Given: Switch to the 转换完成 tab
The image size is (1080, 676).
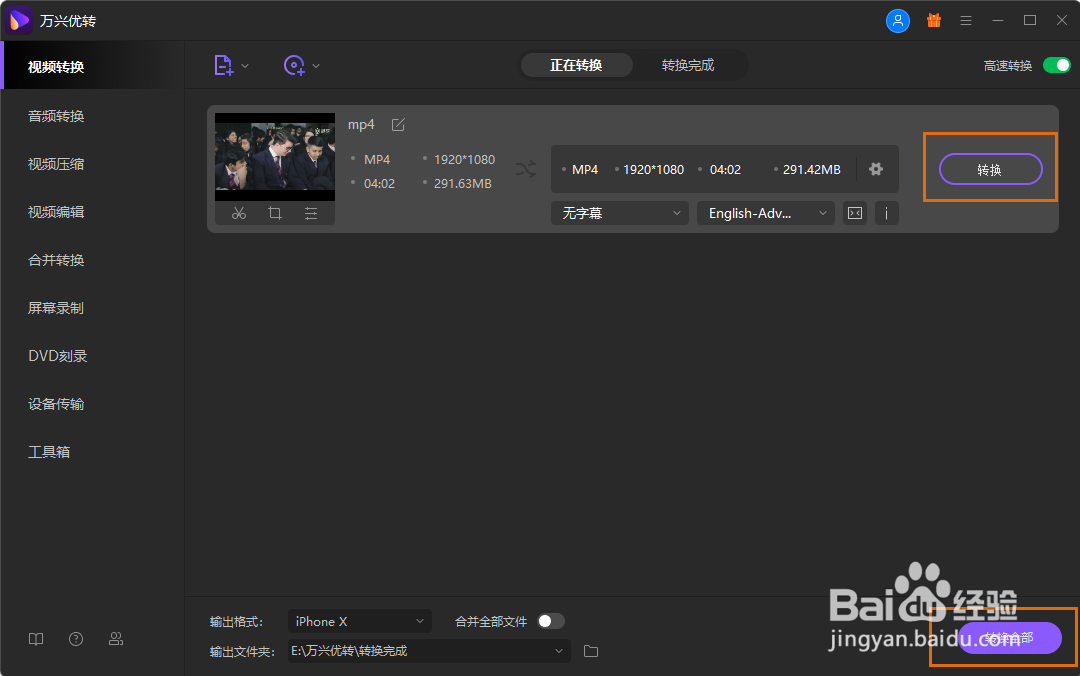Looking at the screenshot, I should tap(688, 65).
